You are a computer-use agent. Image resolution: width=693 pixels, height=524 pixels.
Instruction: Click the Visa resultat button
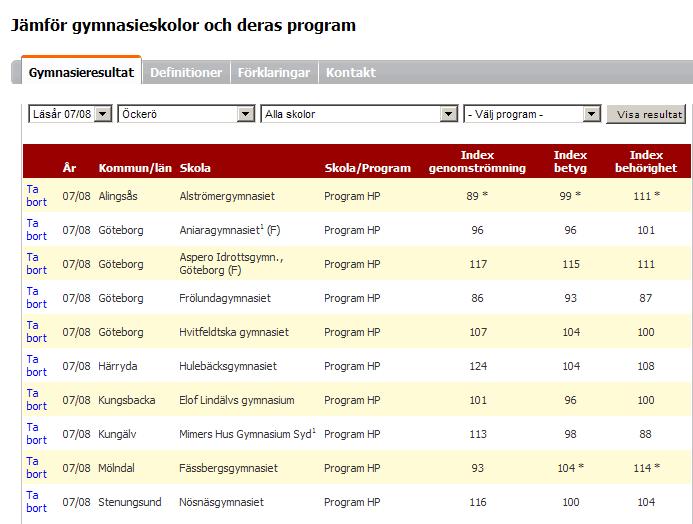click(646, 114)
